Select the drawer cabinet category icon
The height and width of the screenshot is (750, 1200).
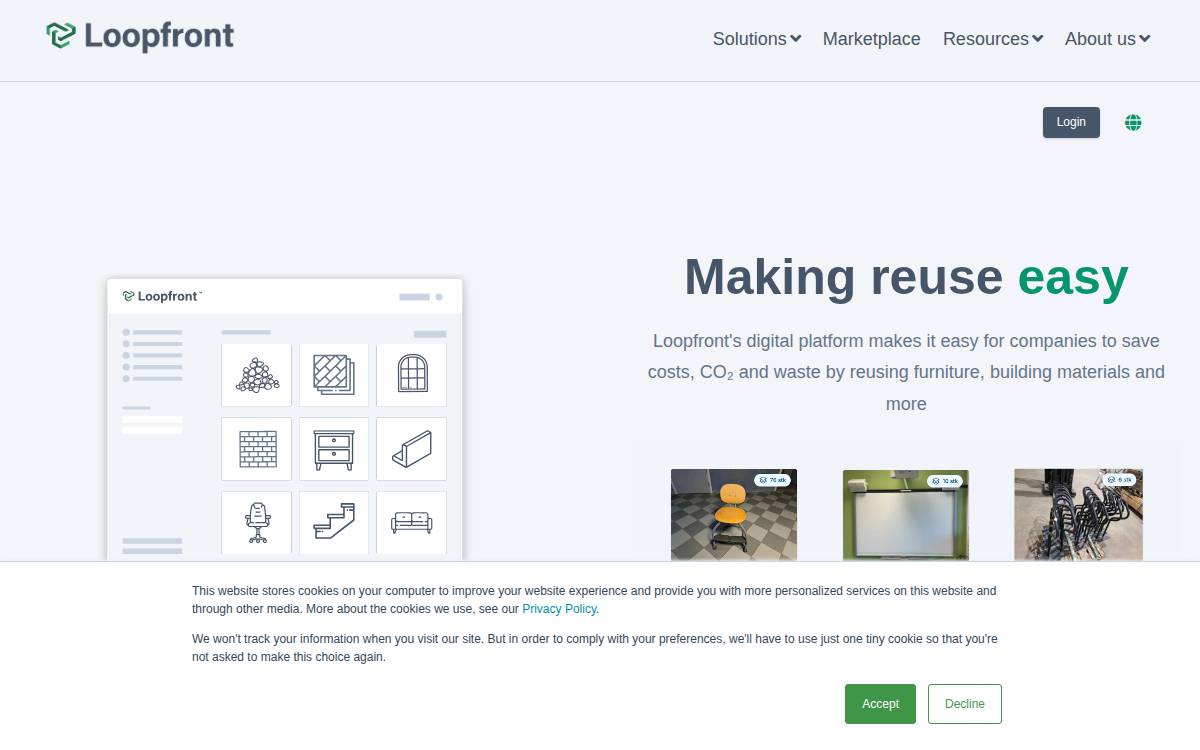tap(334, 449)
